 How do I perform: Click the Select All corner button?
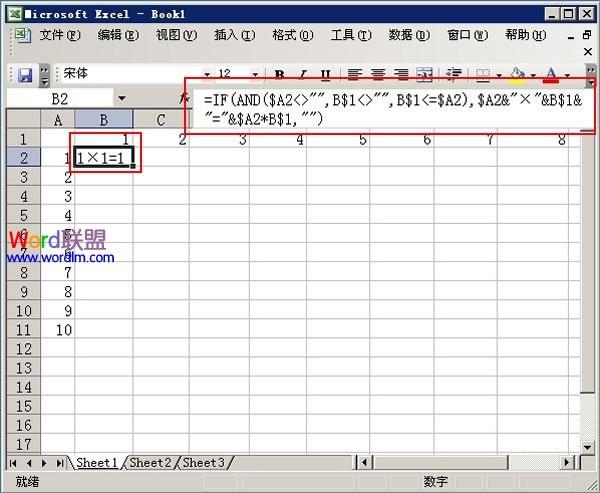click(x=23, y=119)
